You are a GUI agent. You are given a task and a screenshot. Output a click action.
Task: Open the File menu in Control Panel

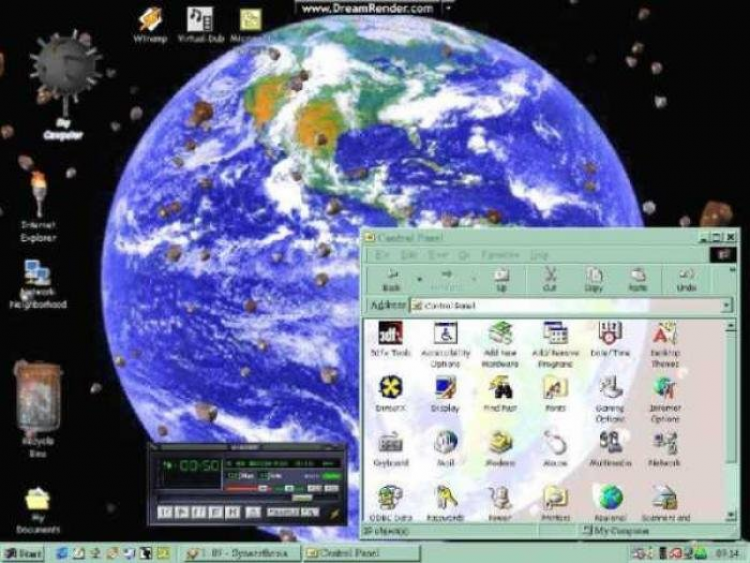(381, 255)
